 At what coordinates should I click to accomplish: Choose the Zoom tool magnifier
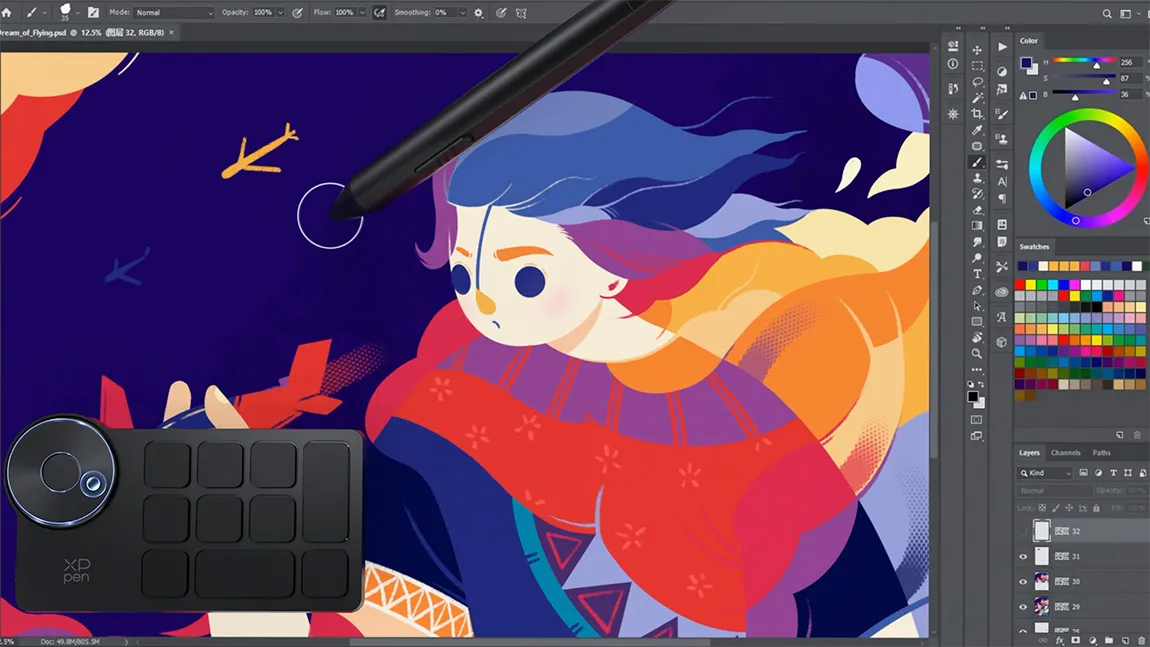click(977, 354)
